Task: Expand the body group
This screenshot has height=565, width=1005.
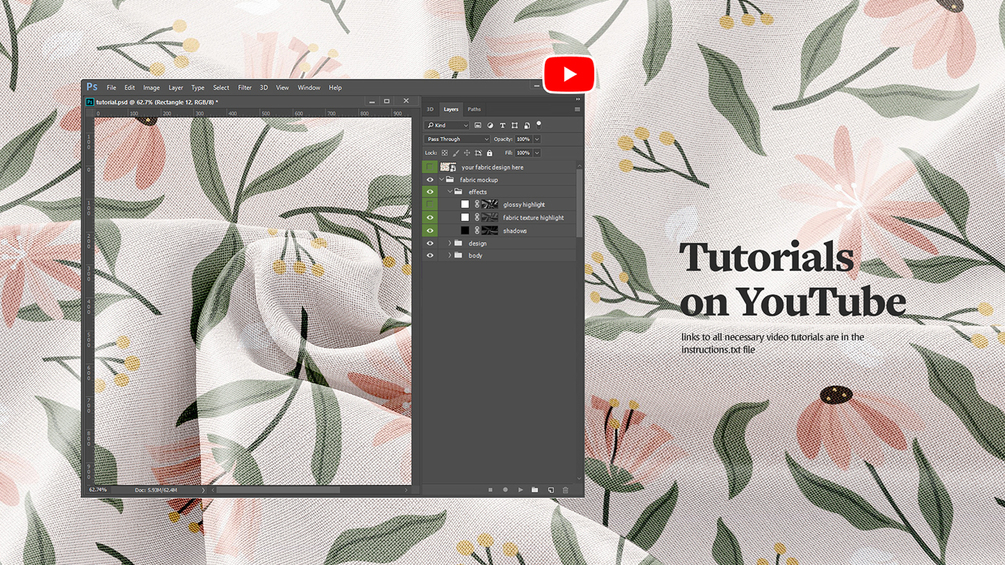Action: coord(449,255)
